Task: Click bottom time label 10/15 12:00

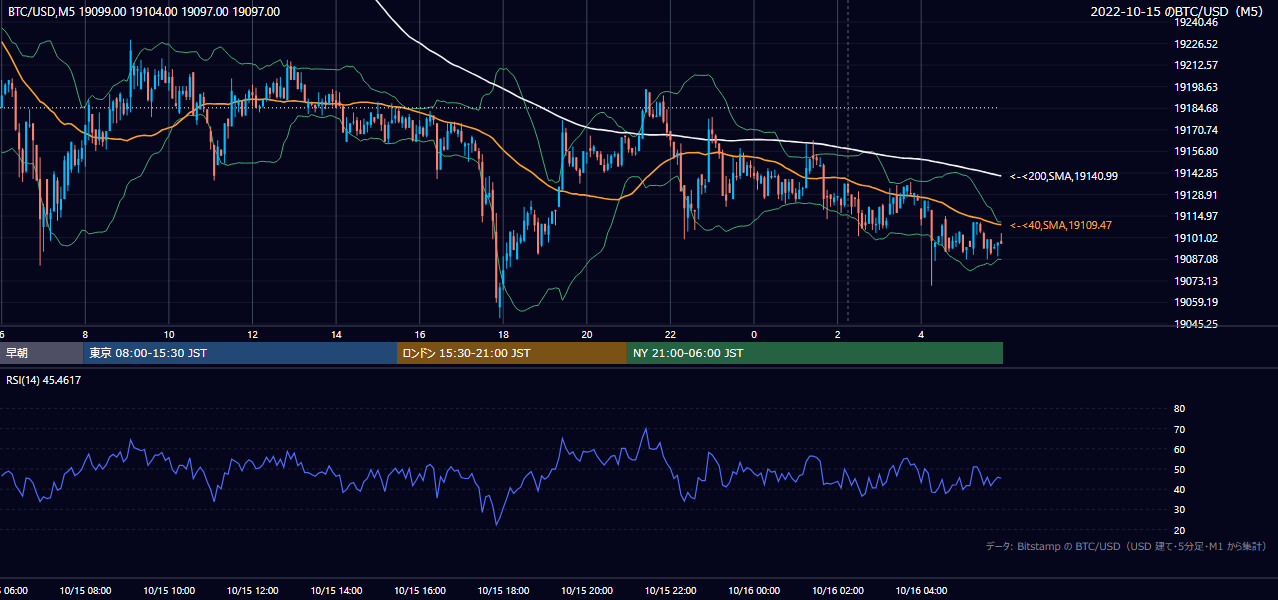Action: (x=252, y=591)
